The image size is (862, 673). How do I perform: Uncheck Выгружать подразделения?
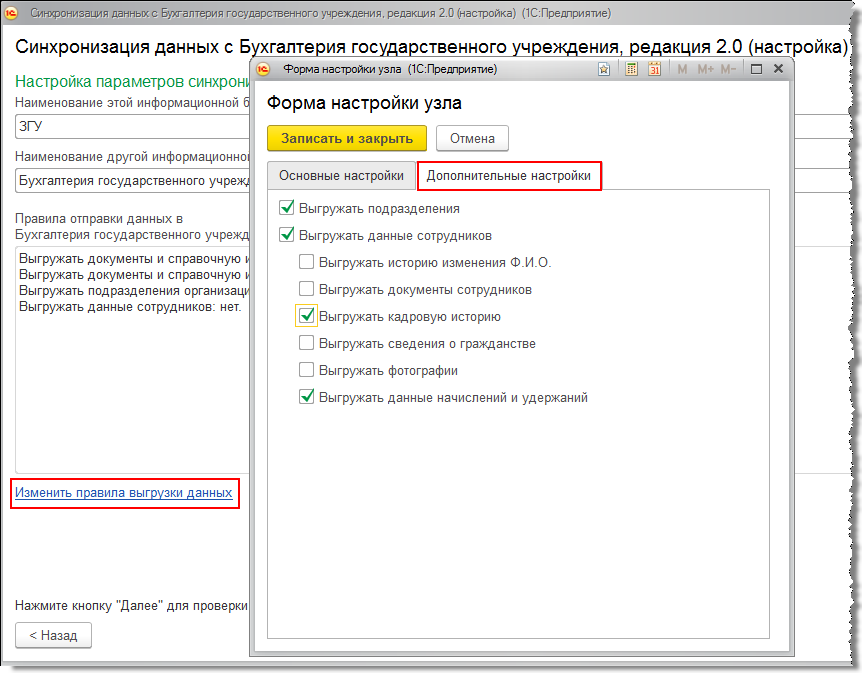[286, 208]
